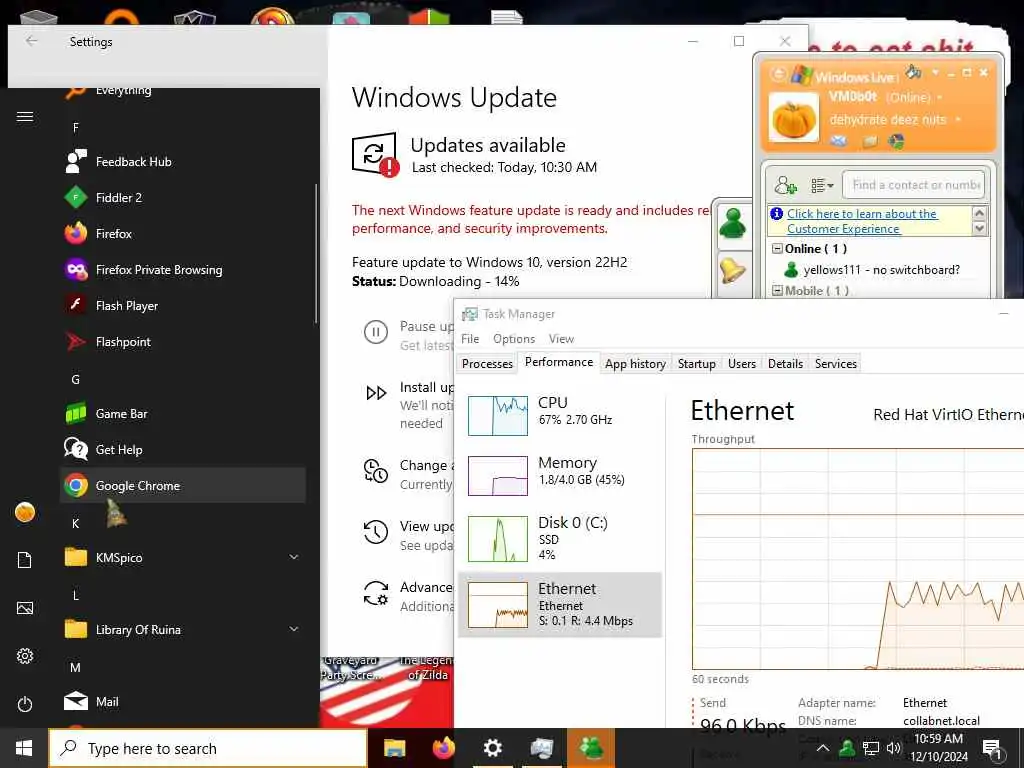The width and height of the screenshot is (1024, 768).
Task: Open Messenger show menu arrow in title bar
Action: click(x=935, y=71)
